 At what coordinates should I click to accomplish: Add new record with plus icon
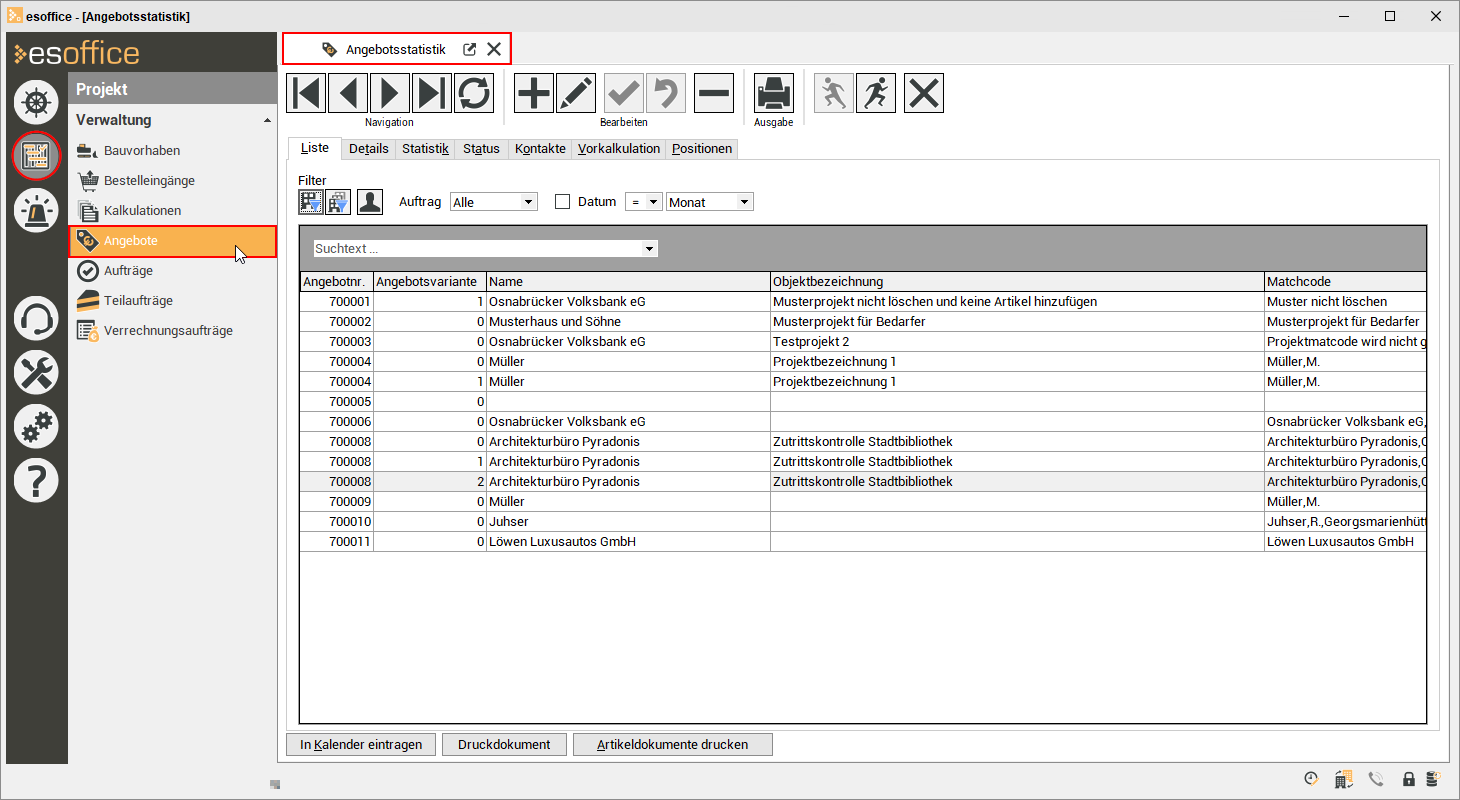point(534,93)
